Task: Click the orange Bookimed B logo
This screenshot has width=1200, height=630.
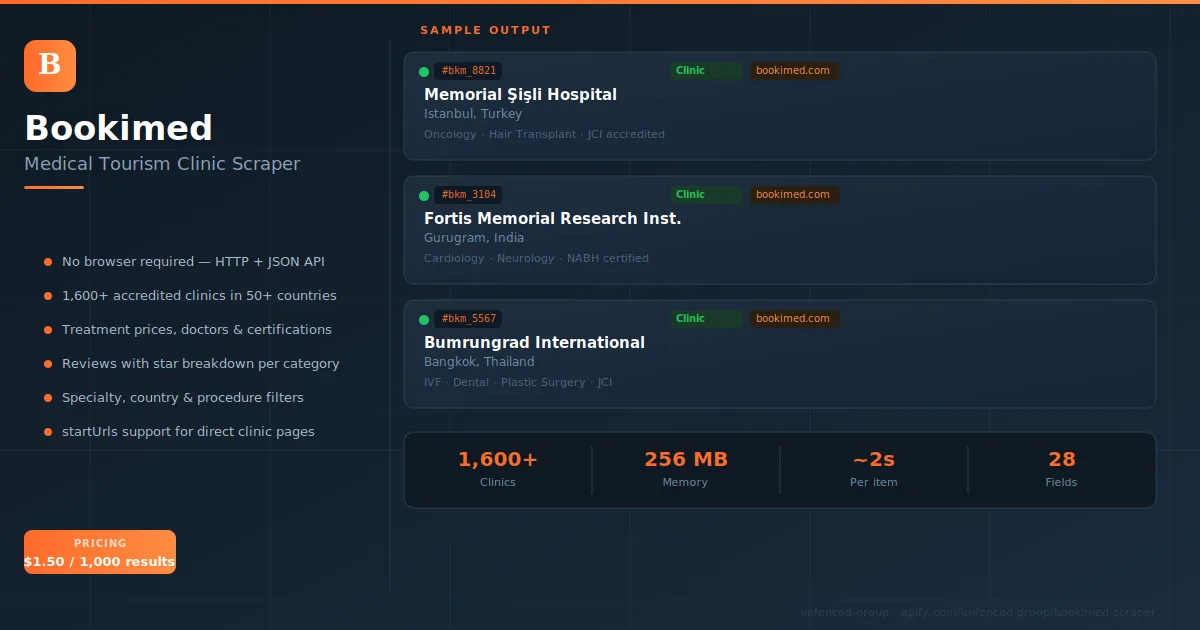Action: tap(50, 66)
